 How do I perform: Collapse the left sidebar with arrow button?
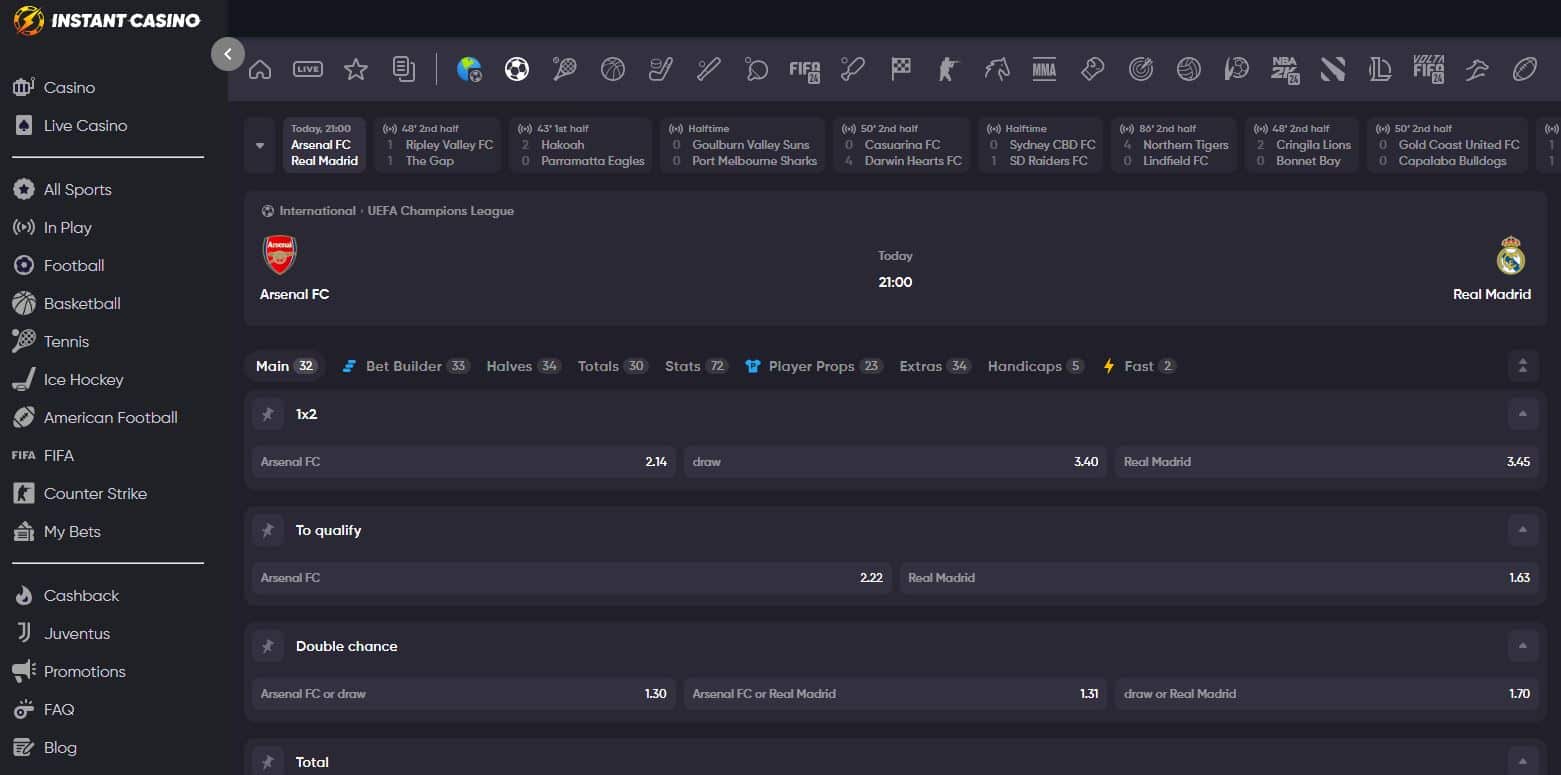click(x=228, y=54)
